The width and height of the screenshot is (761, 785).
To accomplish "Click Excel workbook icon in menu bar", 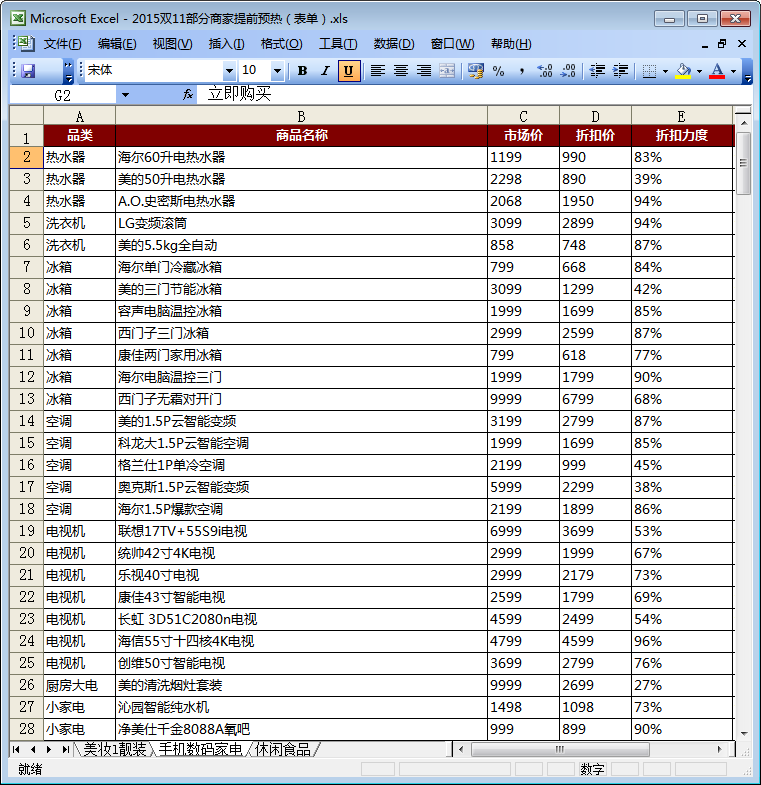I will pos(26,44).
